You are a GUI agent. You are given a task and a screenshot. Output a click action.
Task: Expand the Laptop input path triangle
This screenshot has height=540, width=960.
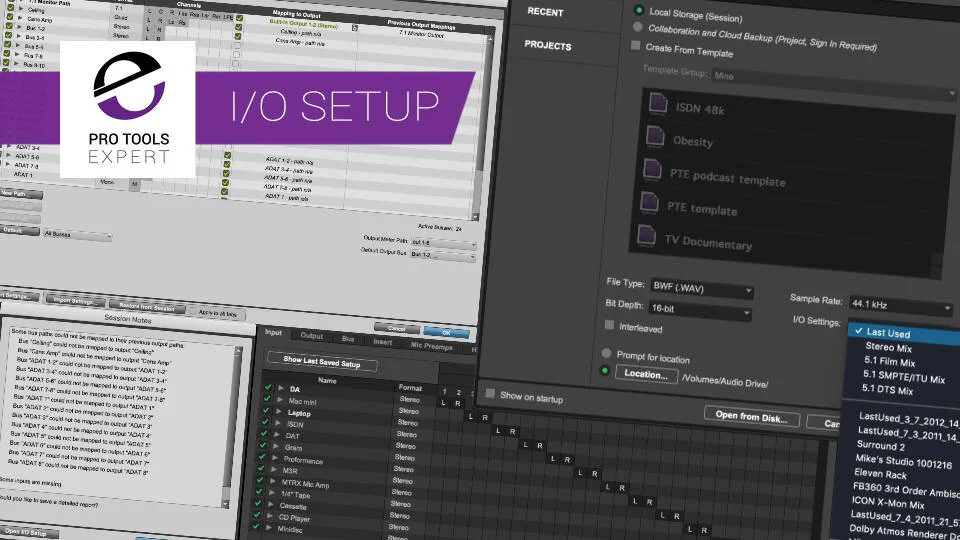(279, 411)
